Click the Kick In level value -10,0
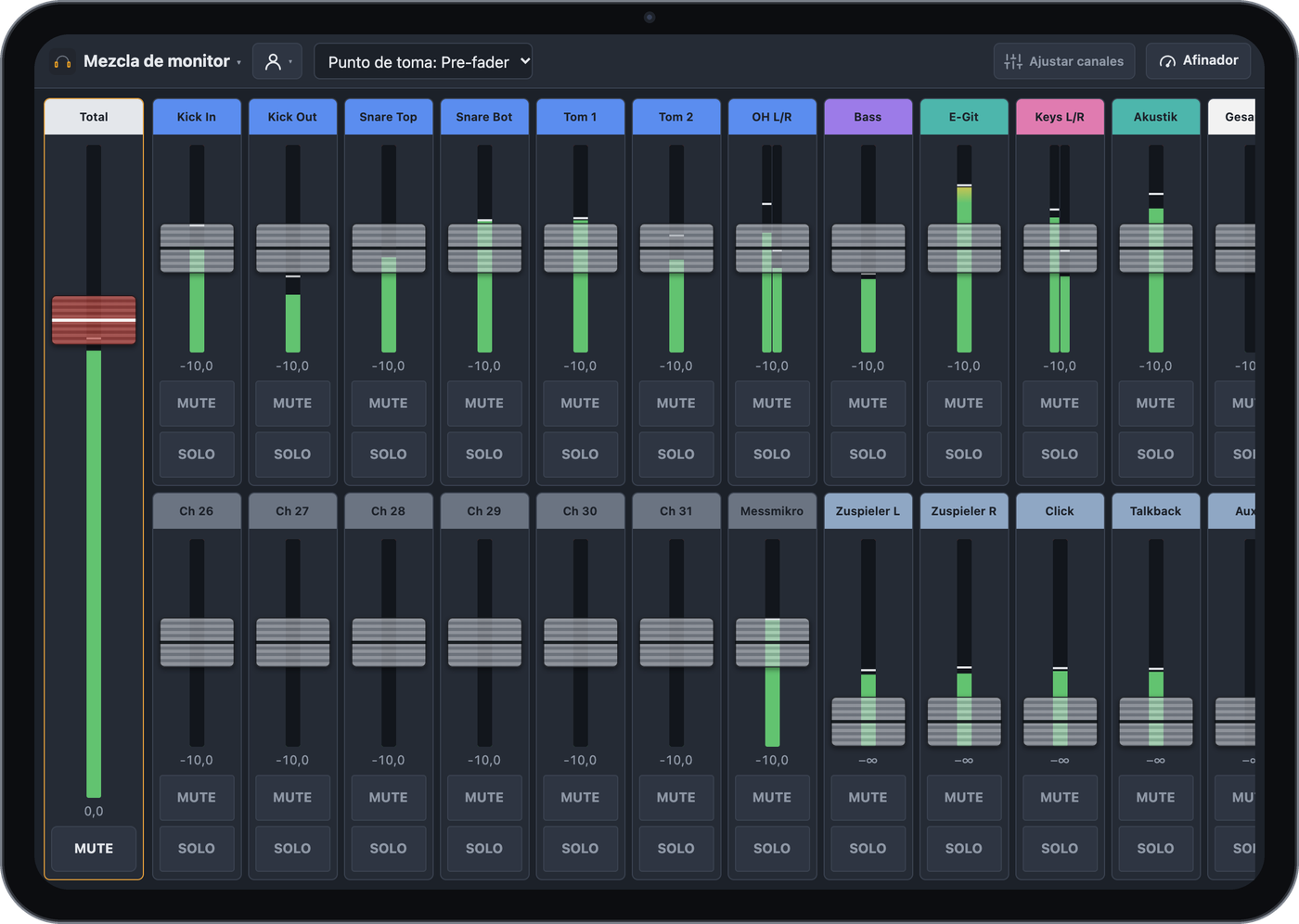The image size is (1299, 924). (x=197, y=366)
